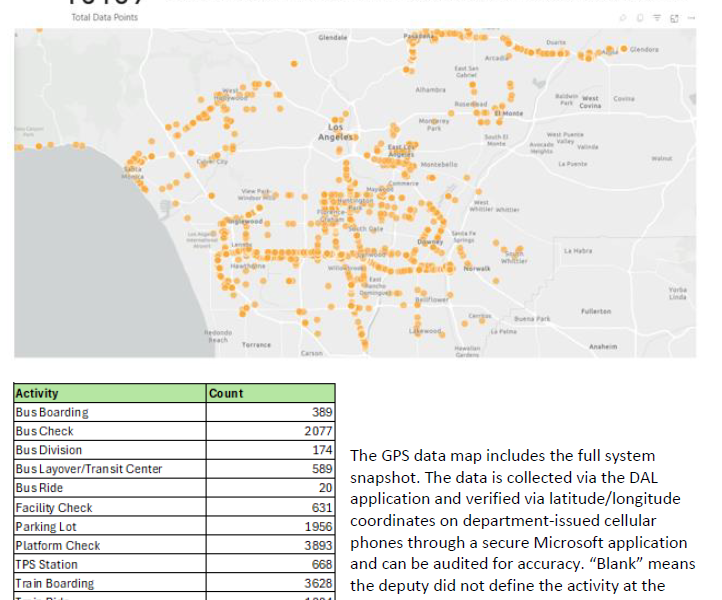This screenshot has height=600, width=722.
Task: Select the Activity column header
Action: tap(37, 394)
